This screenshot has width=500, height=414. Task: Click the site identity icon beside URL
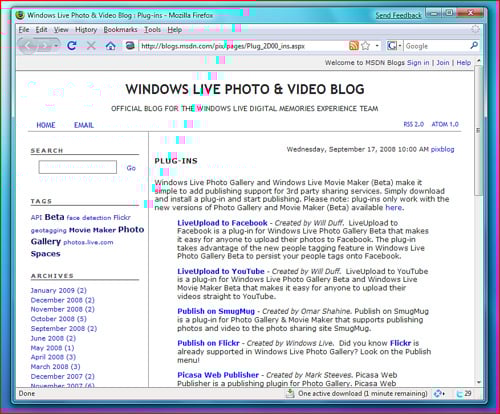tap(130, 46)
